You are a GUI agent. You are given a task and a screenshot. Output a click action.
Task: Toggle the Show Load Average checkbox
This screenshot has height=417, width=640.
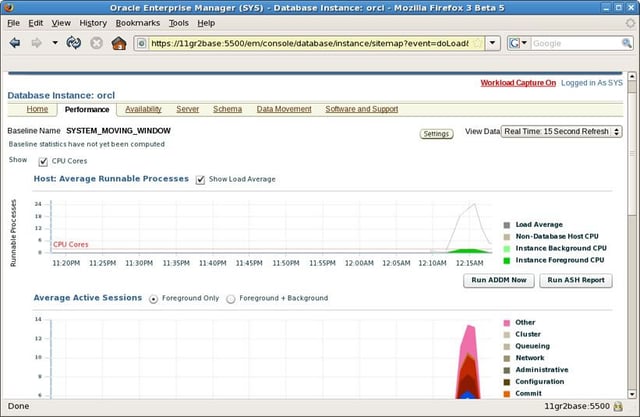click(200, 180)
